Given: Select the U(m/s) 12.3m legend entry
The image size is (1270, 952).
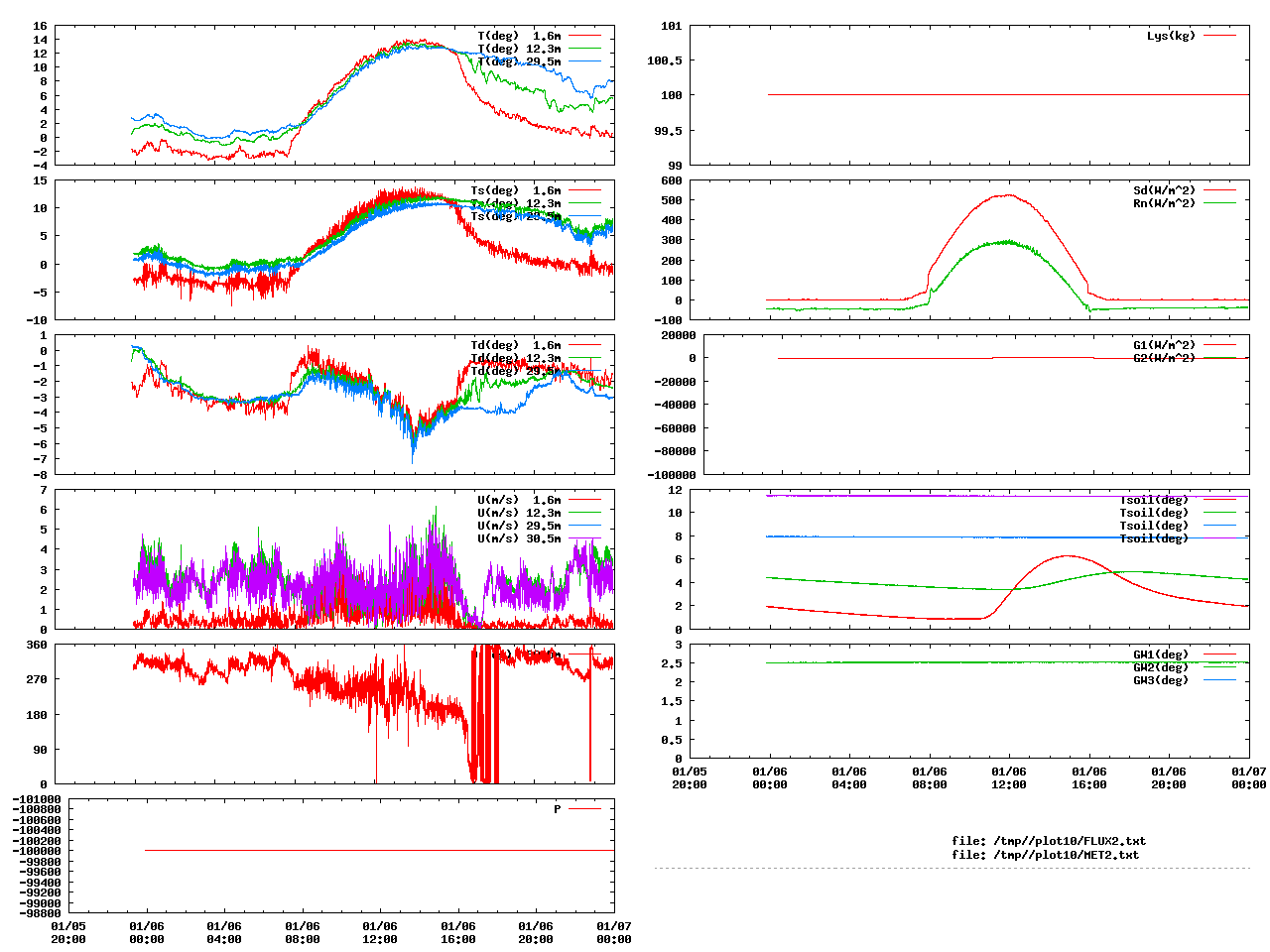Looking at the screenshot, I should click(518, 513).
